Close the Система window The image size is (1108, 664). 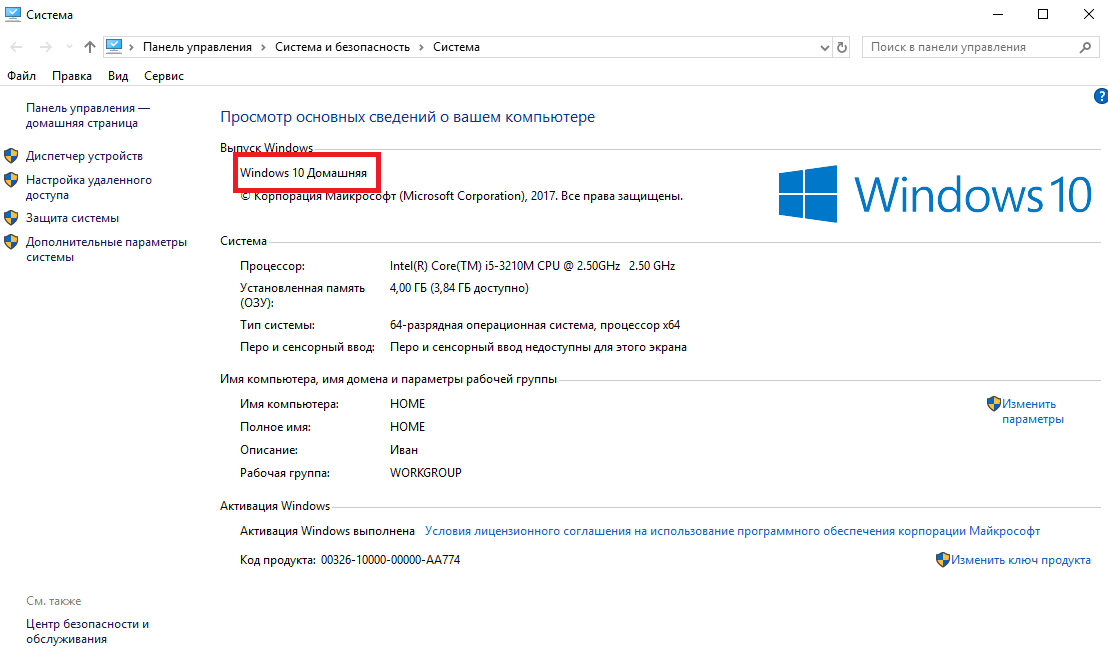(1088, 14)
